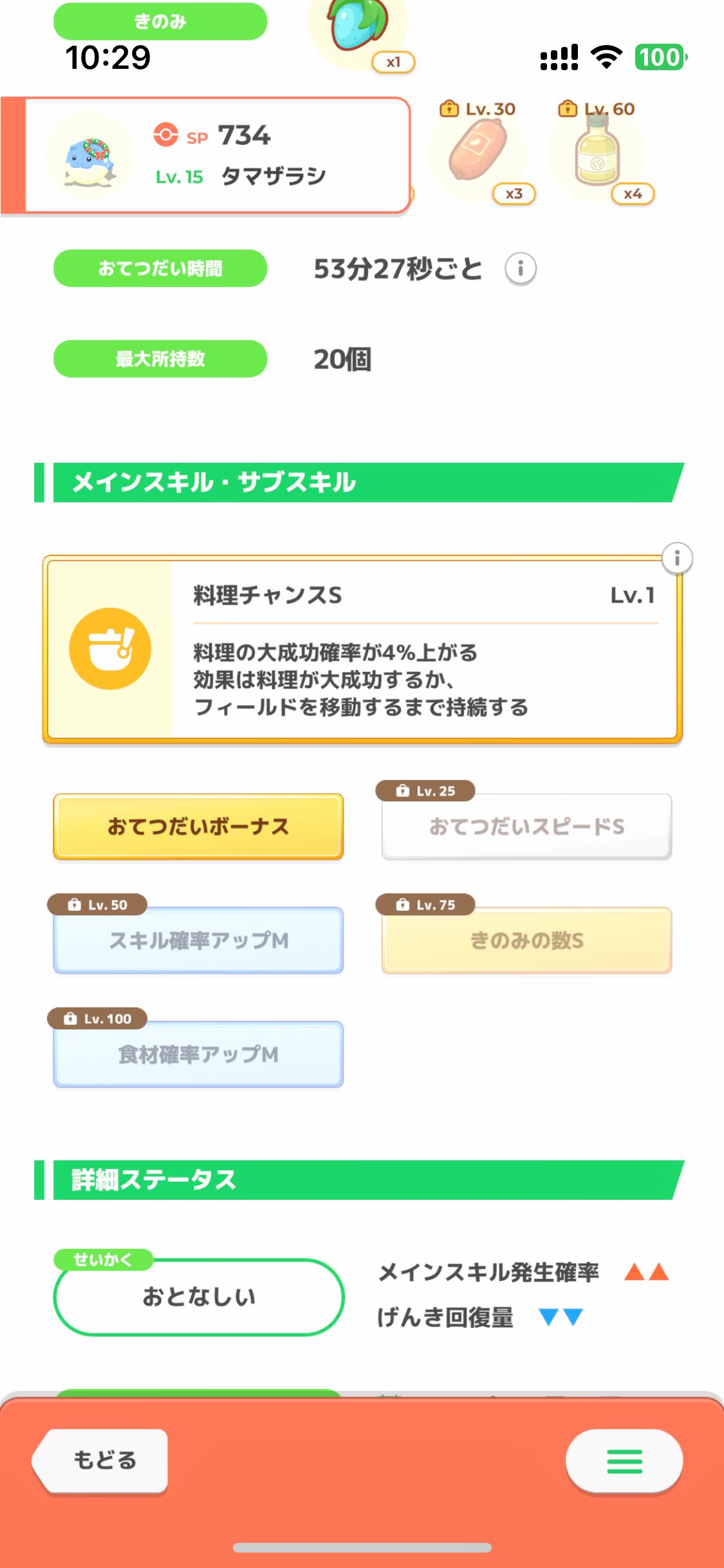
Task: Select the おてつだいボーナス sub skill
Action: pos(198,826)
